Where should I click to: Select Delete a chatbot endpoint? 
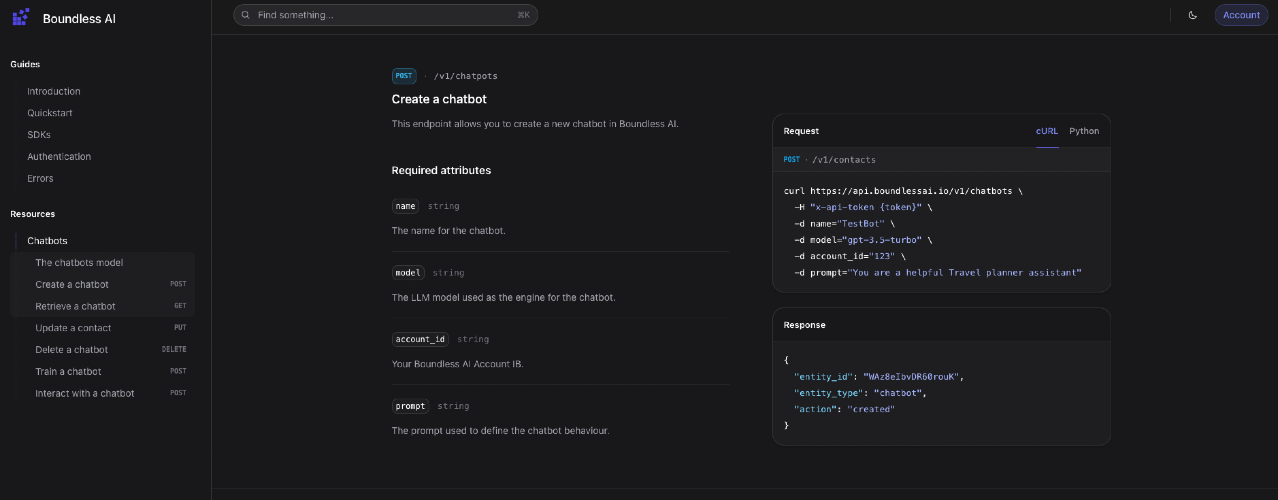pyautogui.click(x=72, y=350)
